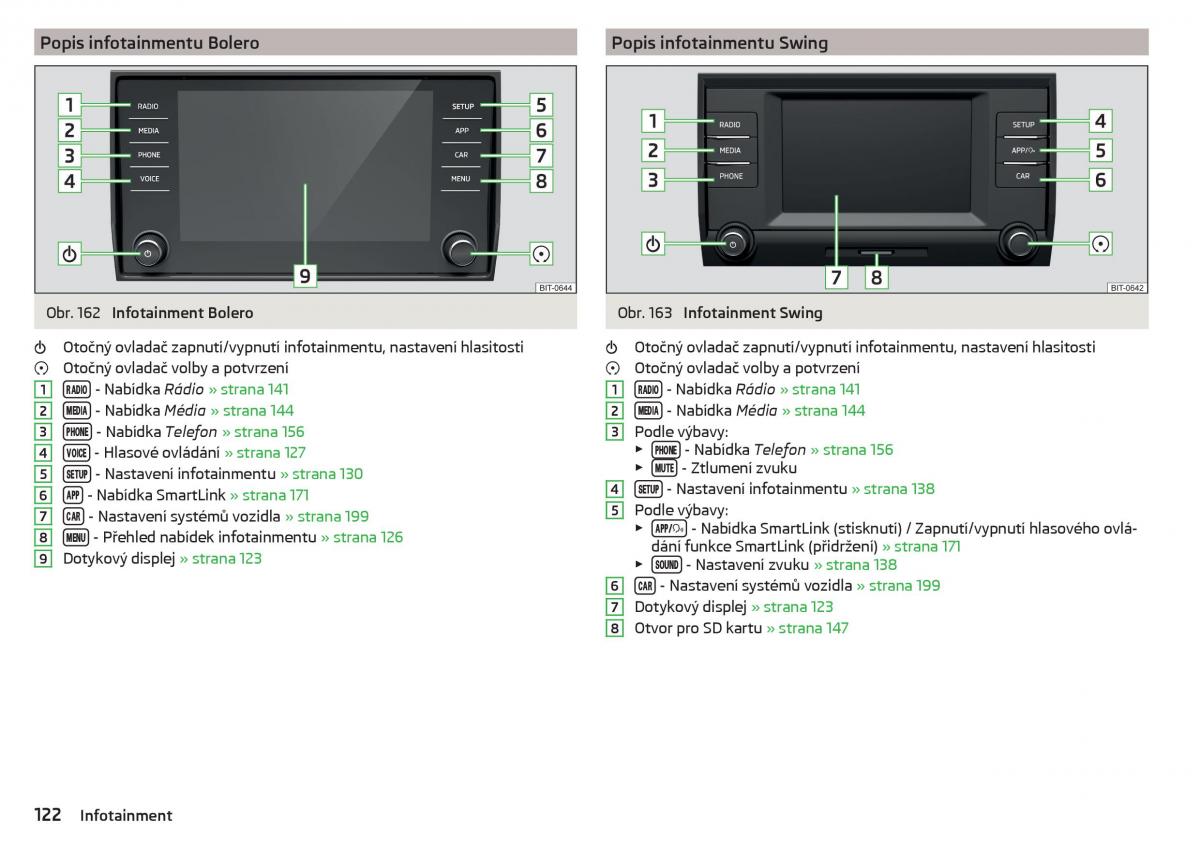Click the SETUP key icon in the Swing legend

pyautogui.click(x=649, y=489)
